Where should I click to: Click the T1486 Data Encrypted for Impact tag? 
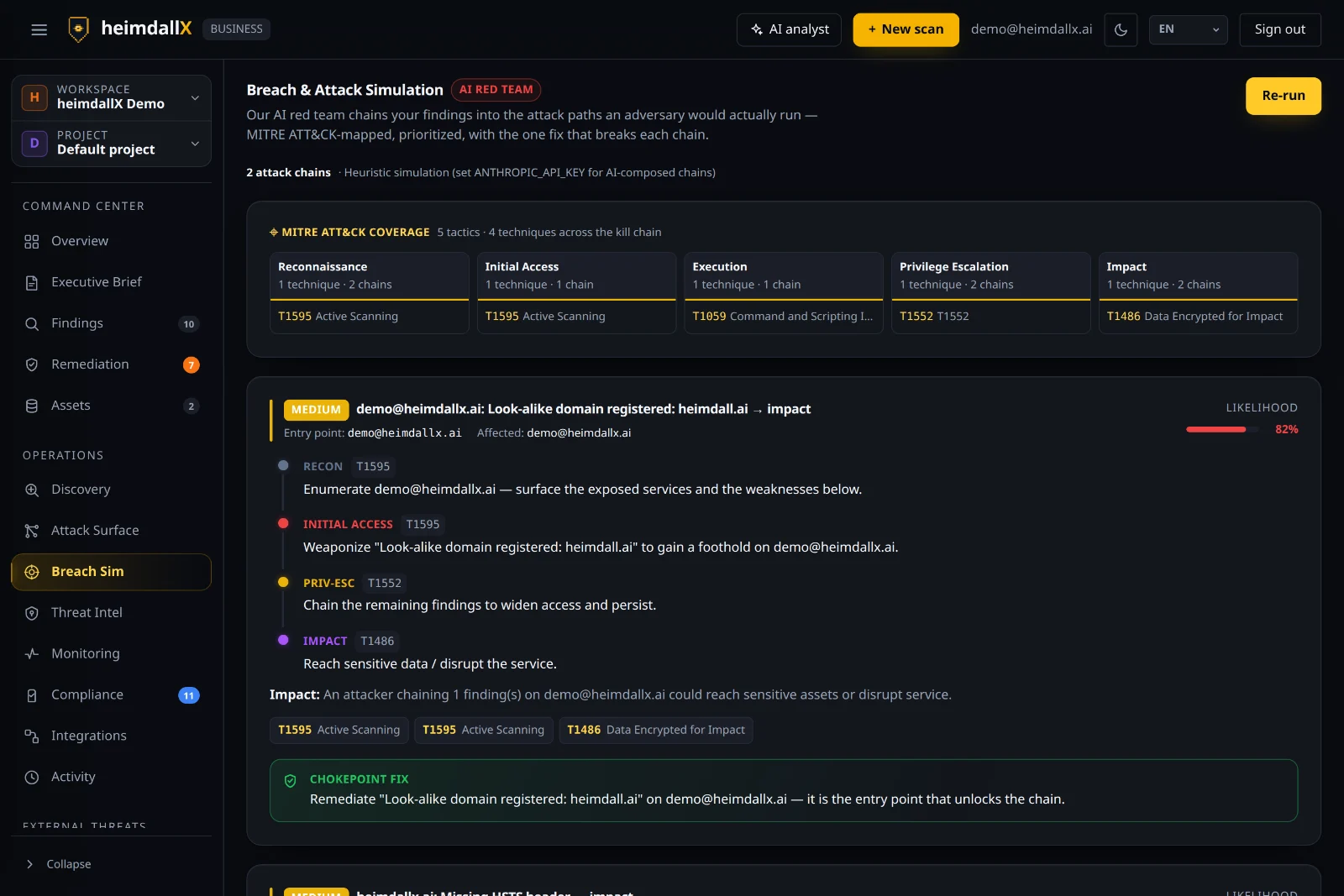pos(656,730)
